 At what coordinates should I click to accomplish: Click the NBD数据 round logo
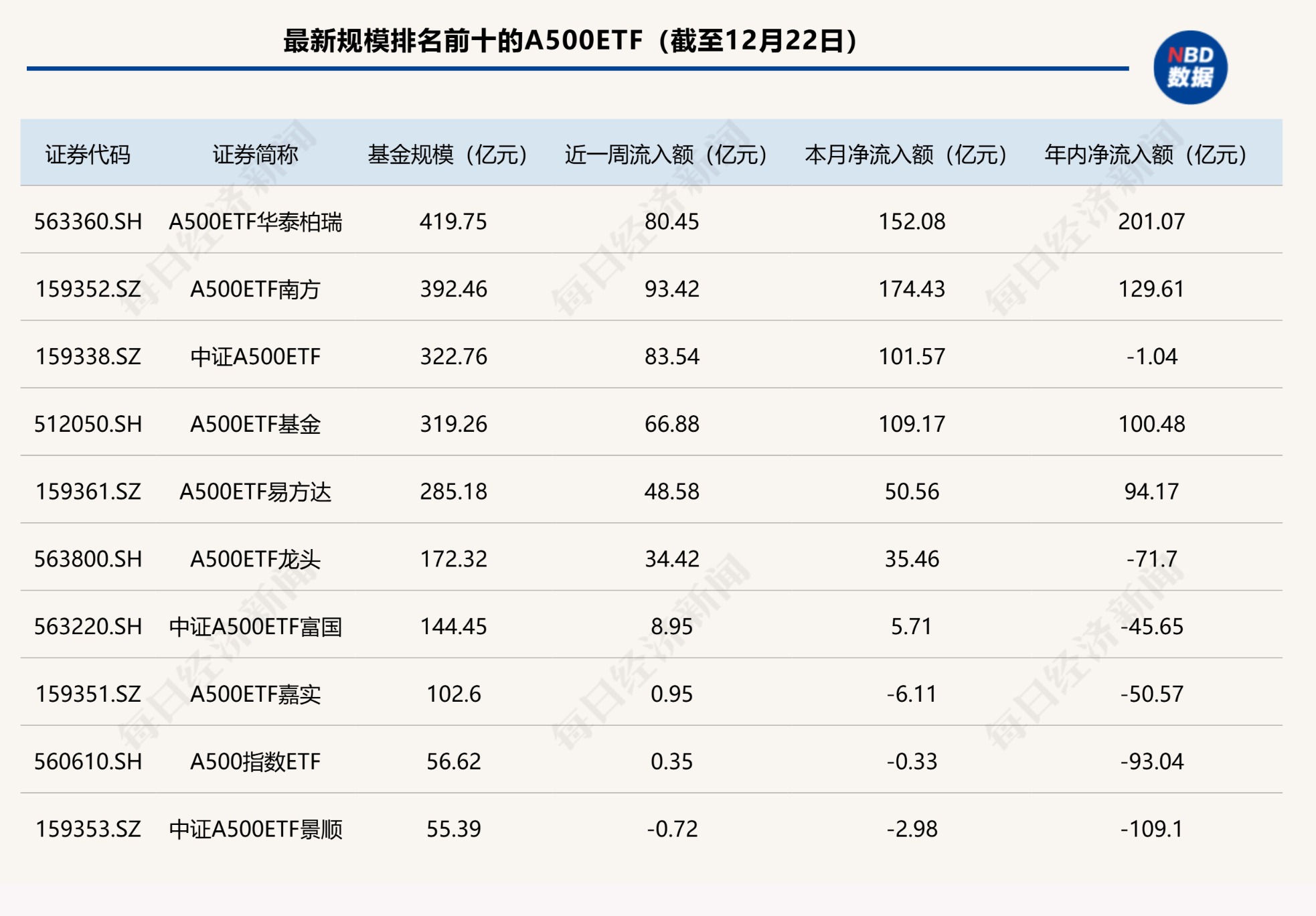(x=1189, y=68)
